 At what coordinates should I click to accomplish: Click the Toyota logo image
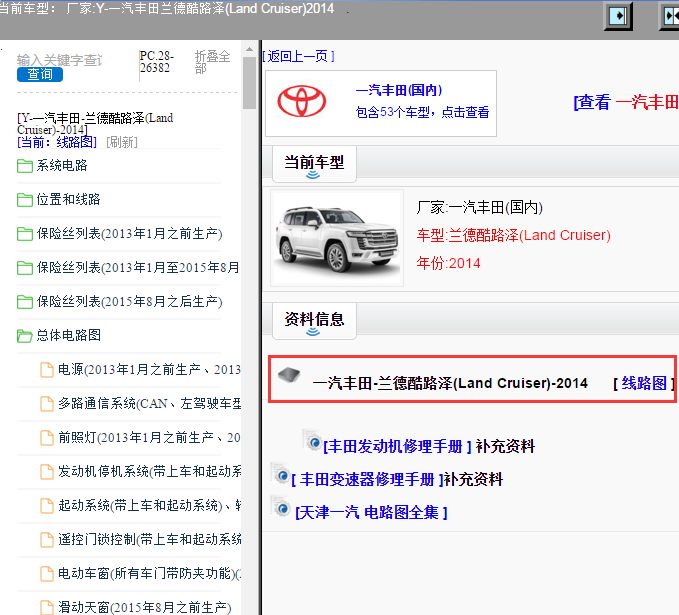coord(302,101)
